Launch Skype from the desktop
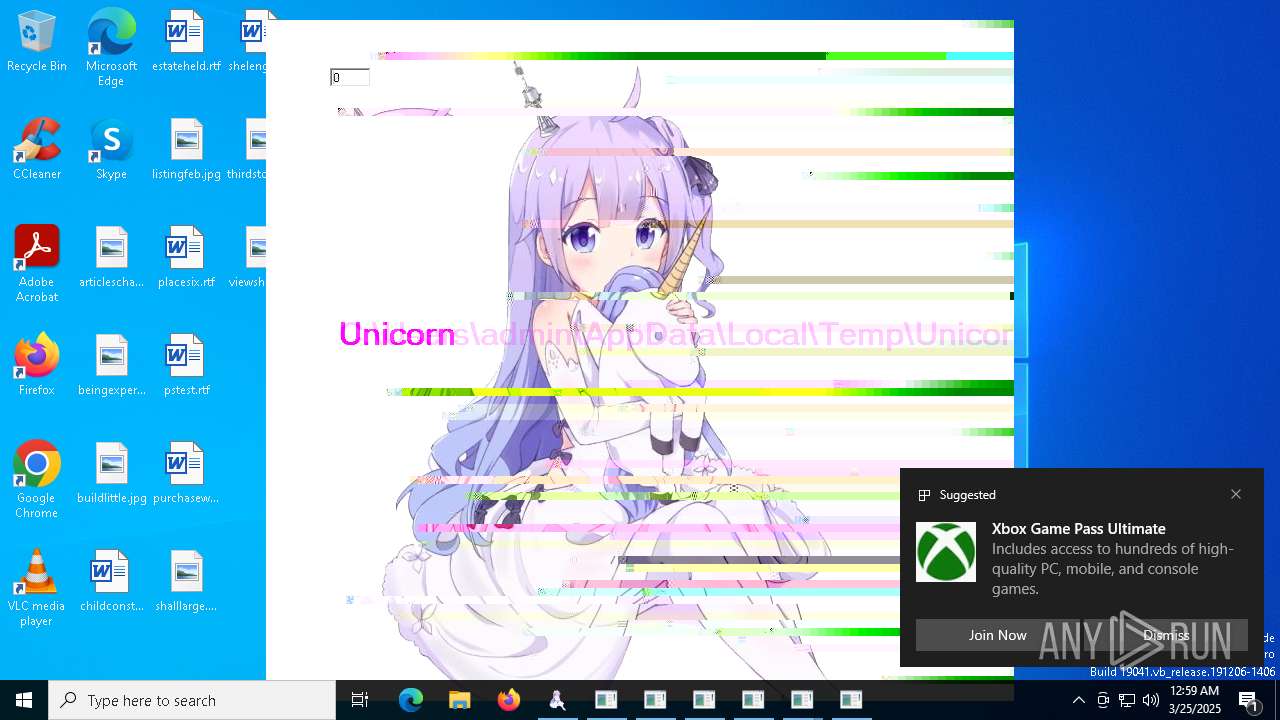The width and height of the screenshot is (1280, 720). [111, 150]
